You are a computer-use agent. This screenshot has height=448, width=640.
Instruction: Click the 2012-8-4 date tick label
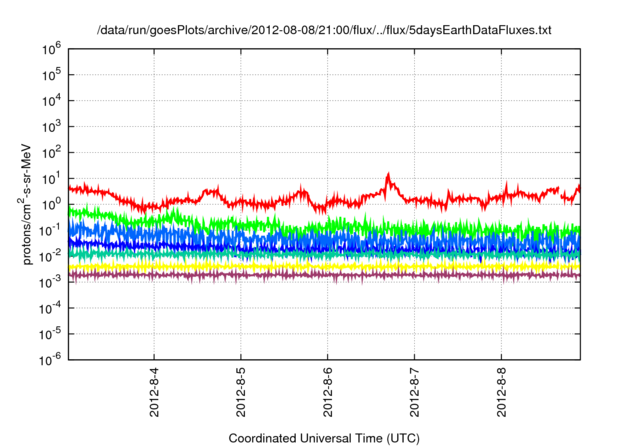pyautogui.click(x=154, y=392)
